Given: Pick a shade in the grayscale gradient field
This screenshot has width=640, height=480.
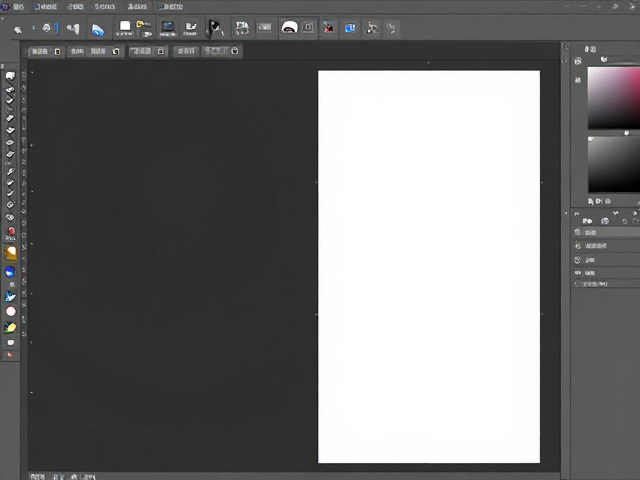Looking at the screenshot, I should coord(613,164).
